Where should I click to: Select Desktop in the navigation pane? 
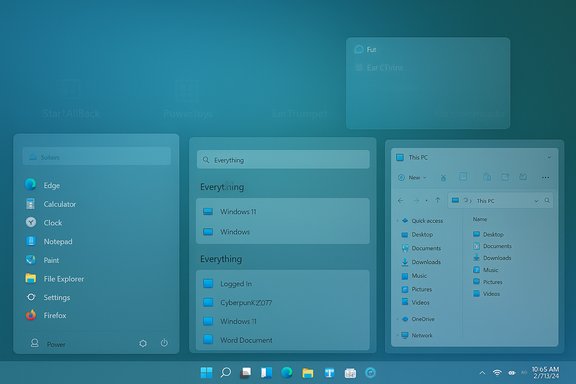[x=417, y=234]
